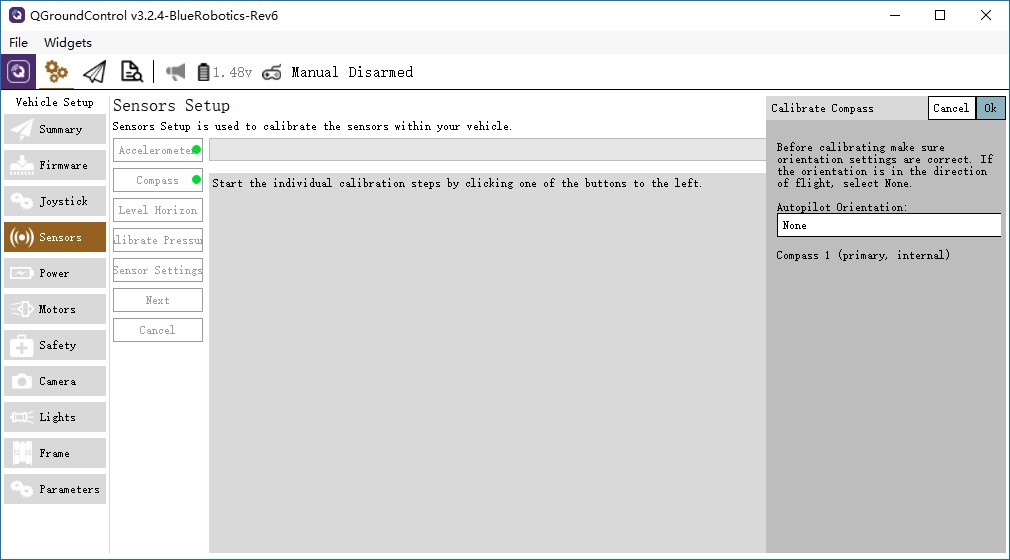Viewport: 1010px width, 560px height.
Task: Switch to Plan view paper-plane icon
Action: coord(94,72)
